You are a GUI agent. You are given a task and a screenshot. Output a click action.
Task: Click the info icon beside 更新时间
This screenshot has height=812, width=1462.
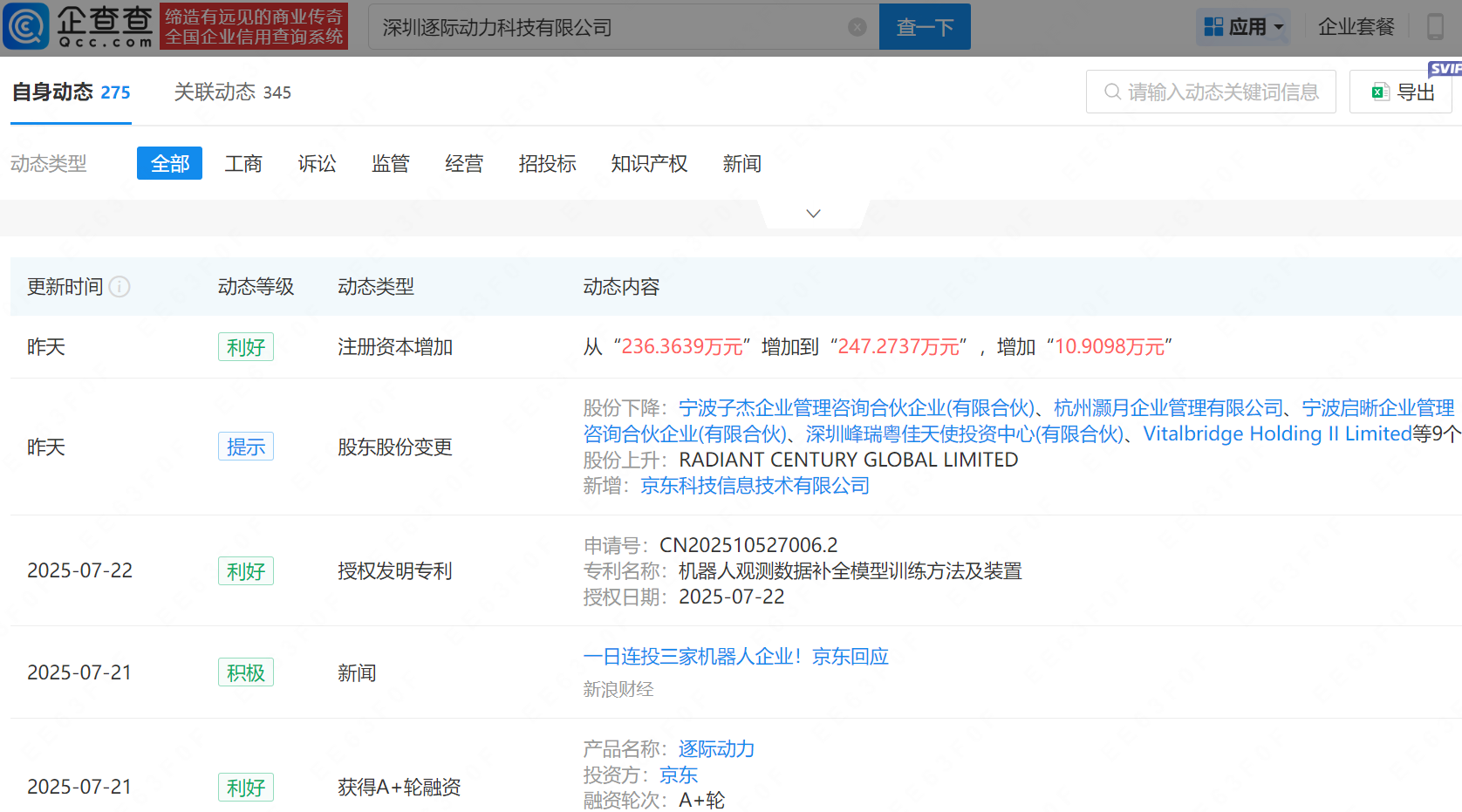point(120,286)
